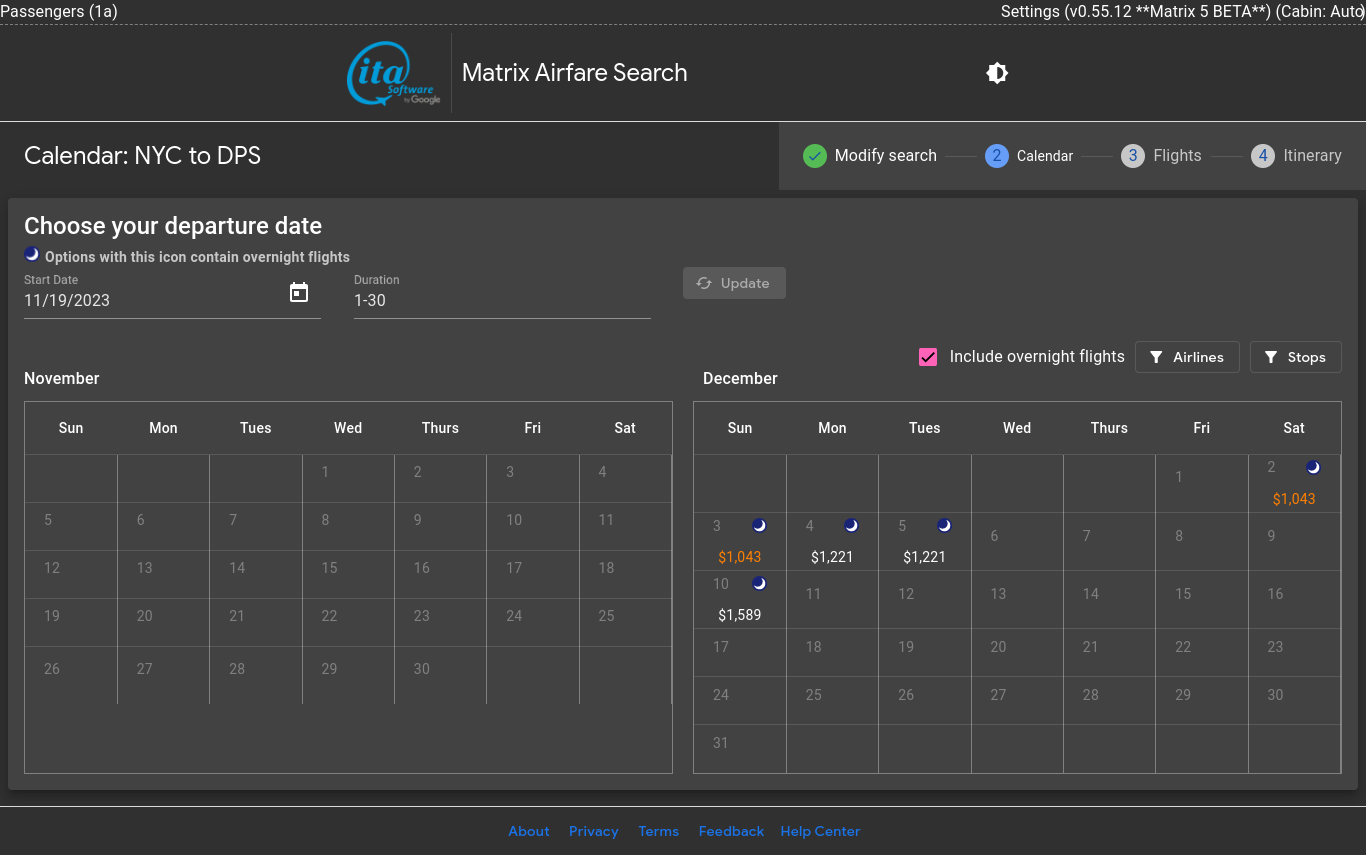
Task: Open the Airlines filter dropdown
Action: (1187, 357)
